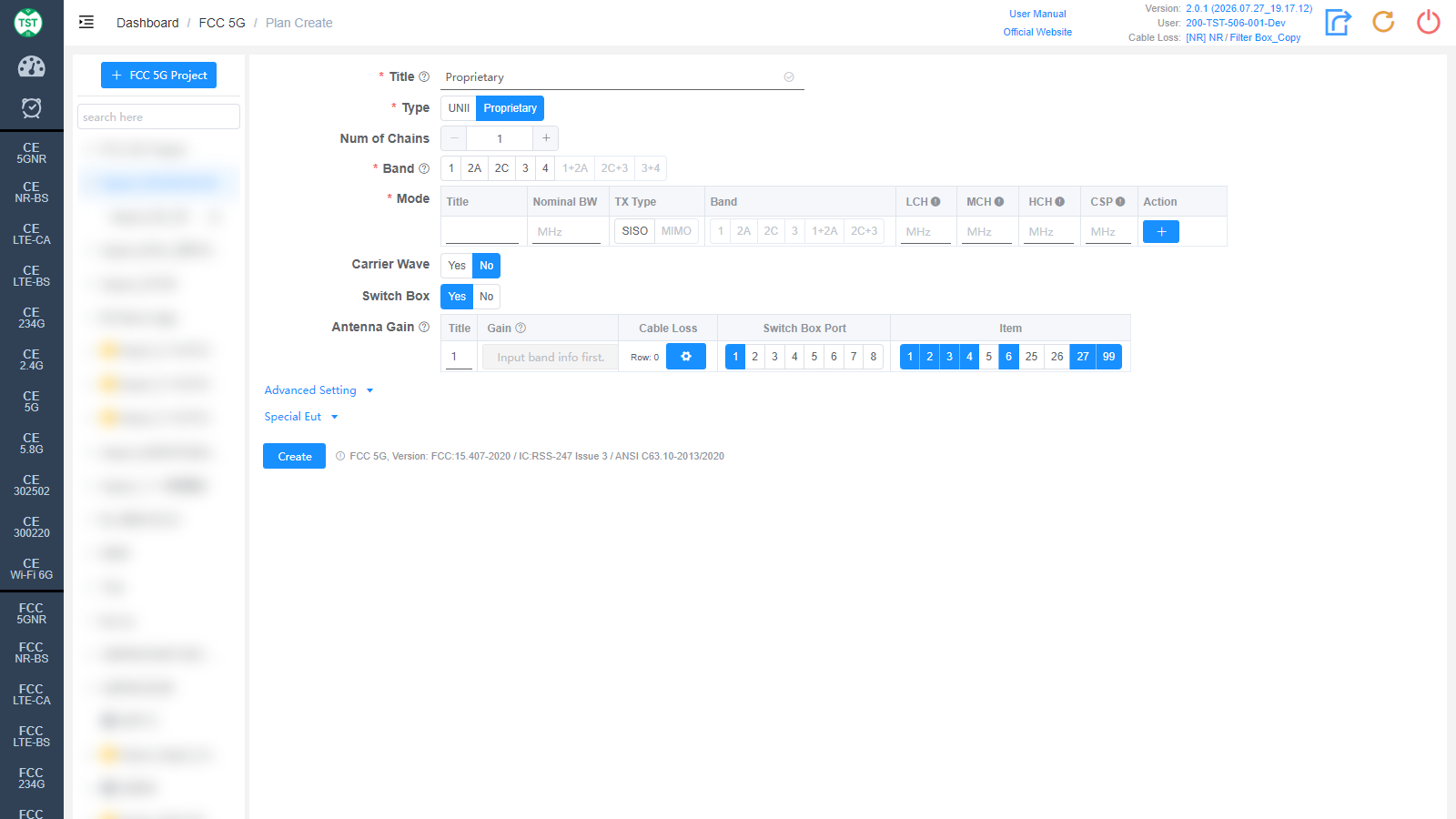Click the alarm clock check icon
Screen dimensions: 1456x819
click(x=31, y=108)
